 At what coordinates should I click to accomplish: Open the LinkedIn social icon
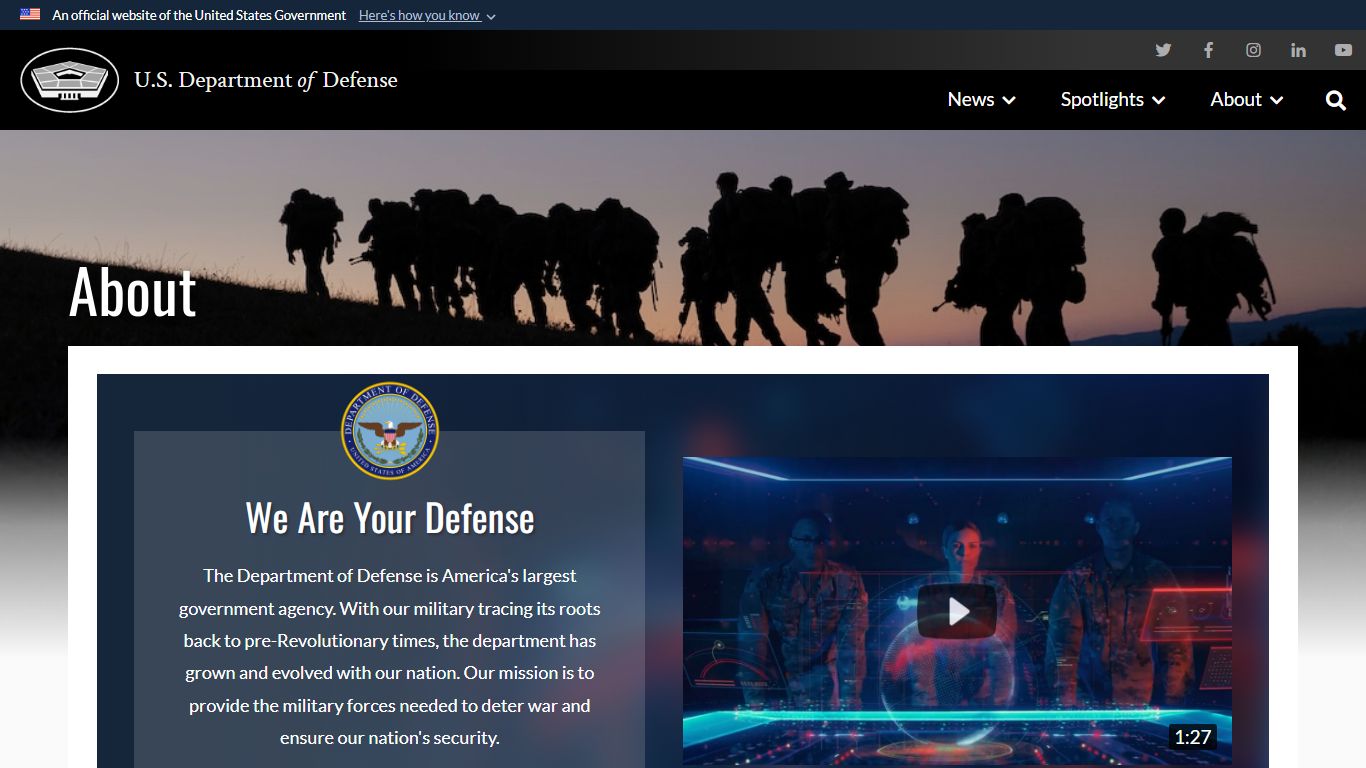(x=1298, y=50)
